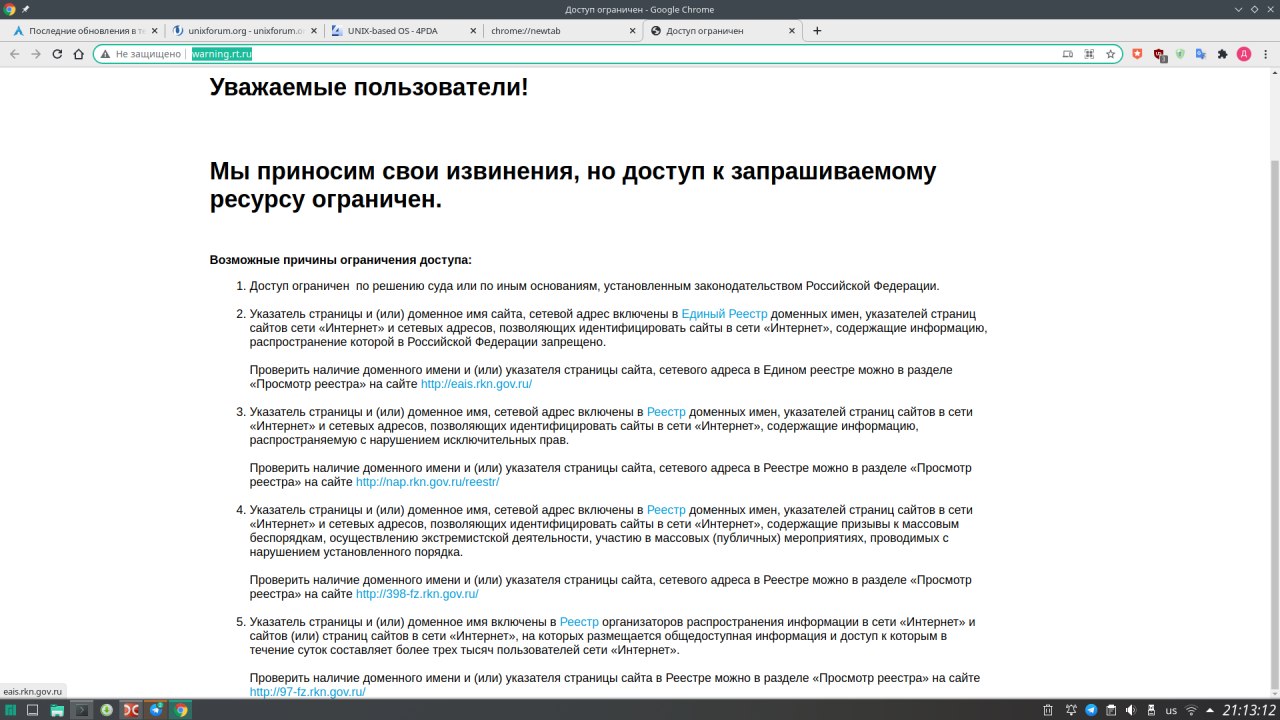Image resolution: width=1280 pixels, height=720 pixels.
Task: Open the trash icon in the tray
Action: tap(1047, 710)
